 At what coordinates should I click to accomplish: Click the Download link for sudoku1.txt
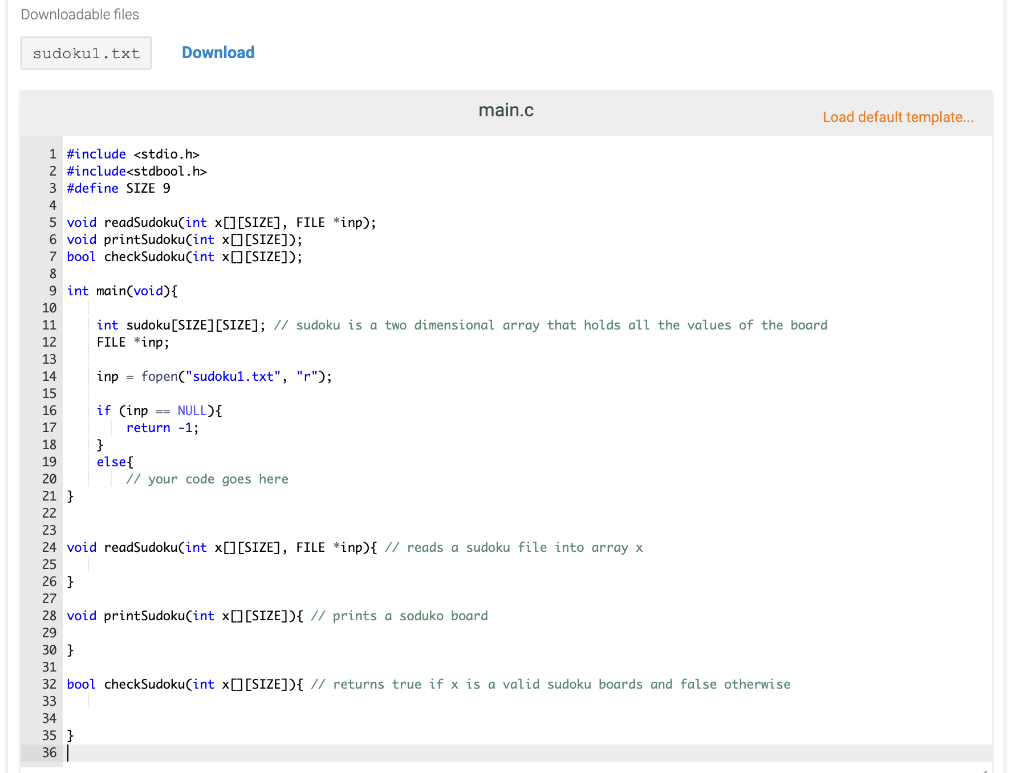coord(218,53)
